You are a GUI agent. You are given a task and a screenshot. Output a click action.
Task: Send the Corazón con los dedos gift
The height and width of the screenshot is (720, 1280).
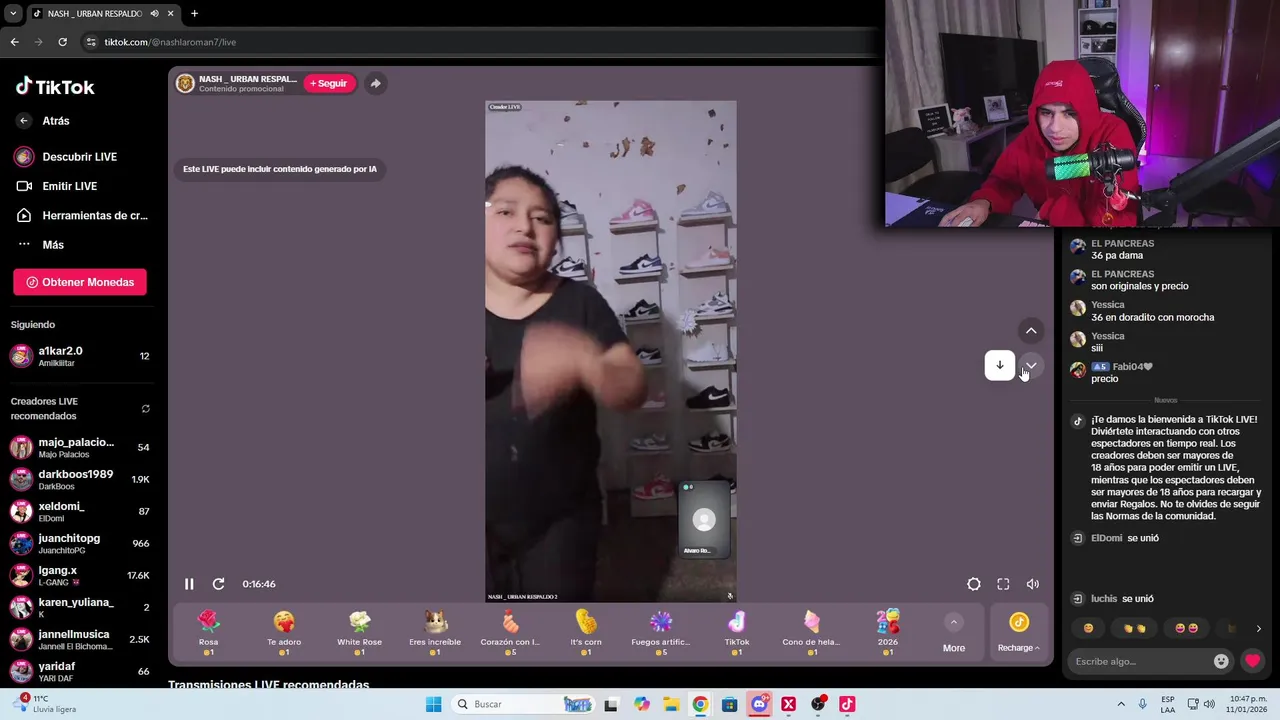(510, 633)
